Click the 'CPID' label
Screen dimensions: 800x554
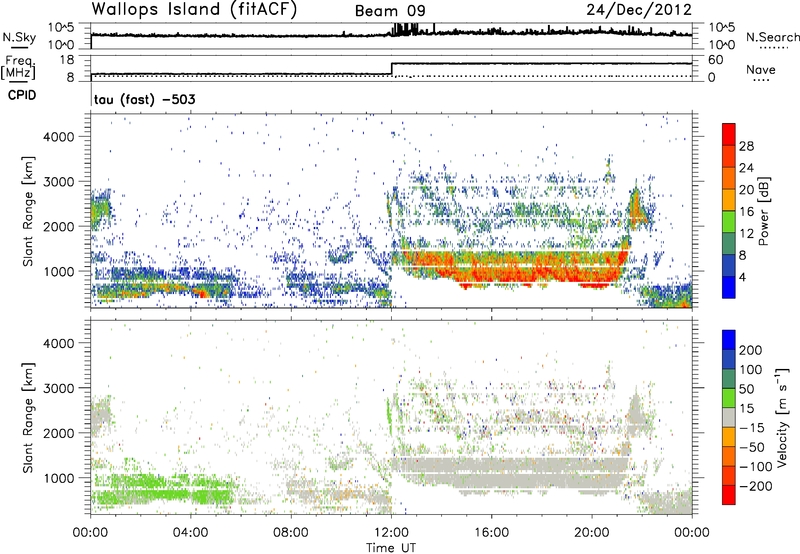pos(21,95)
